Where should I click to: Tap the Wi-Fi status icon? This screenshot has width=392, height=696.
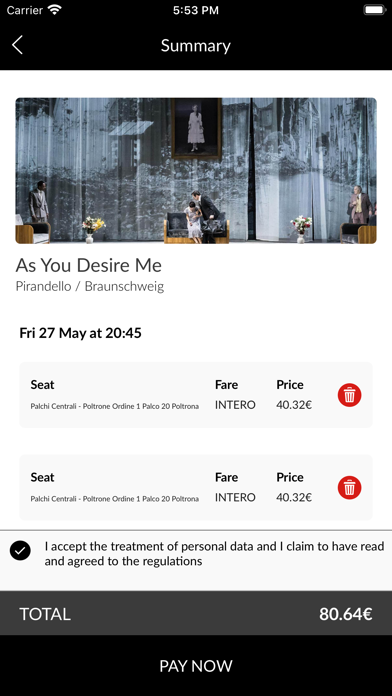coord(55,10)
